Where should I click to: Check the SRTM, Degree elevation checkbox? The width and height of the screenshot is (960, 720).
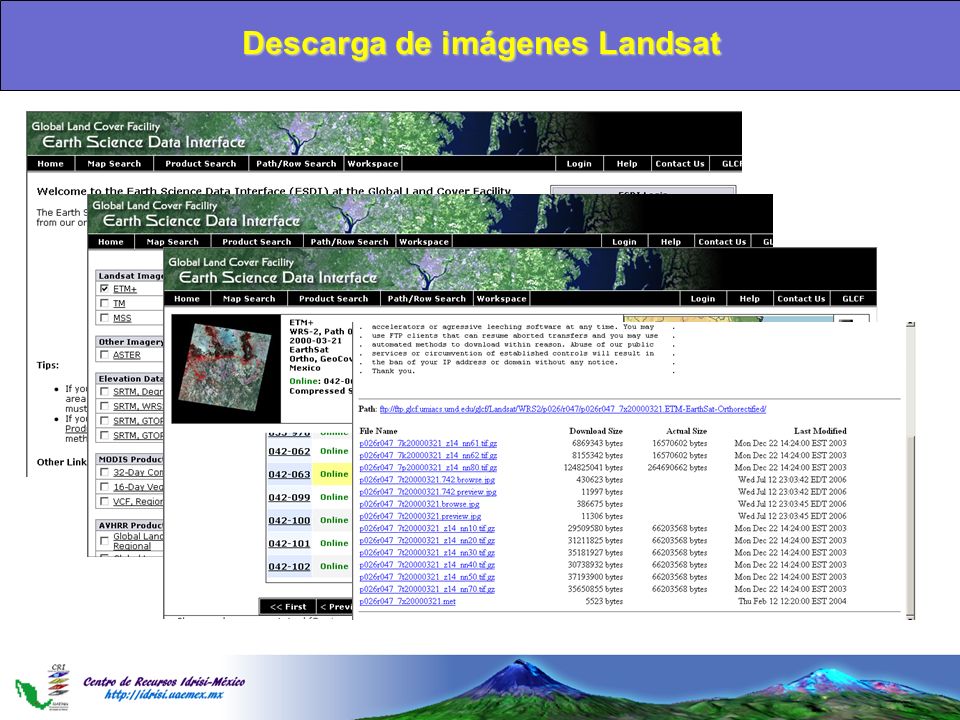click(104, 391)
